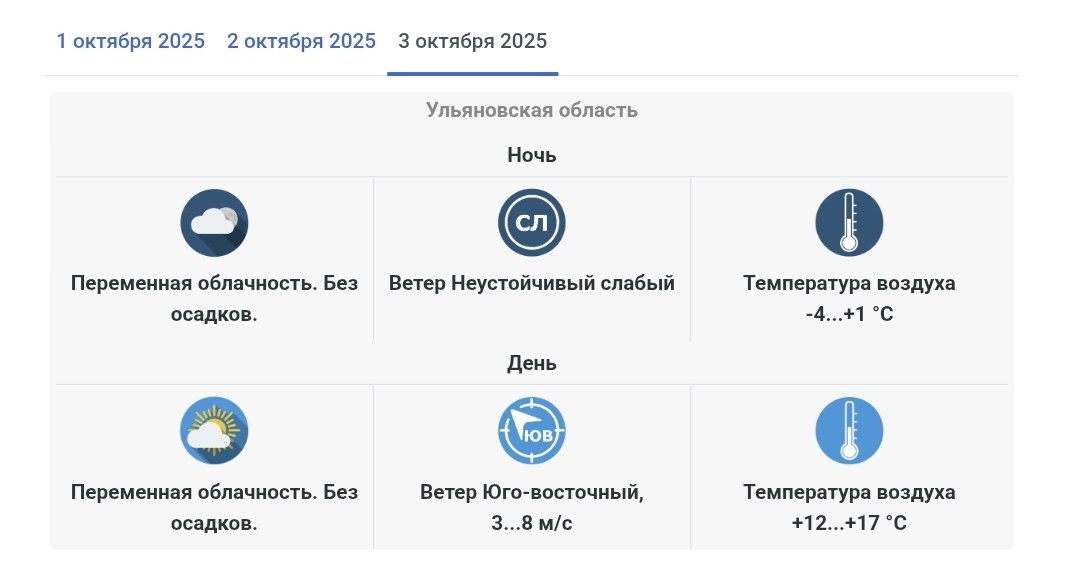Switch to the 1 октября 2025 tab
Viewport: 1079px width, 564px height.
[x=131, y=41]
